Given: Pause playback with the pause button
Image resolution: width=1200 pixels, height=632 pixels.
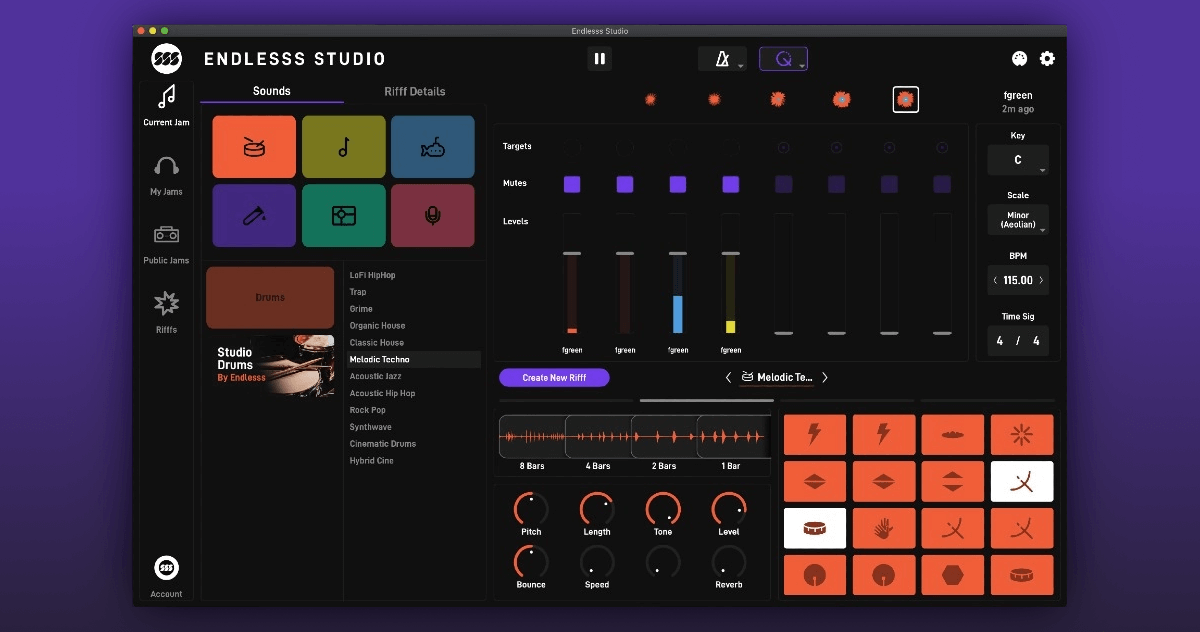Looking at the screenshot, I should pyautogui.click(x=600, y=59).
